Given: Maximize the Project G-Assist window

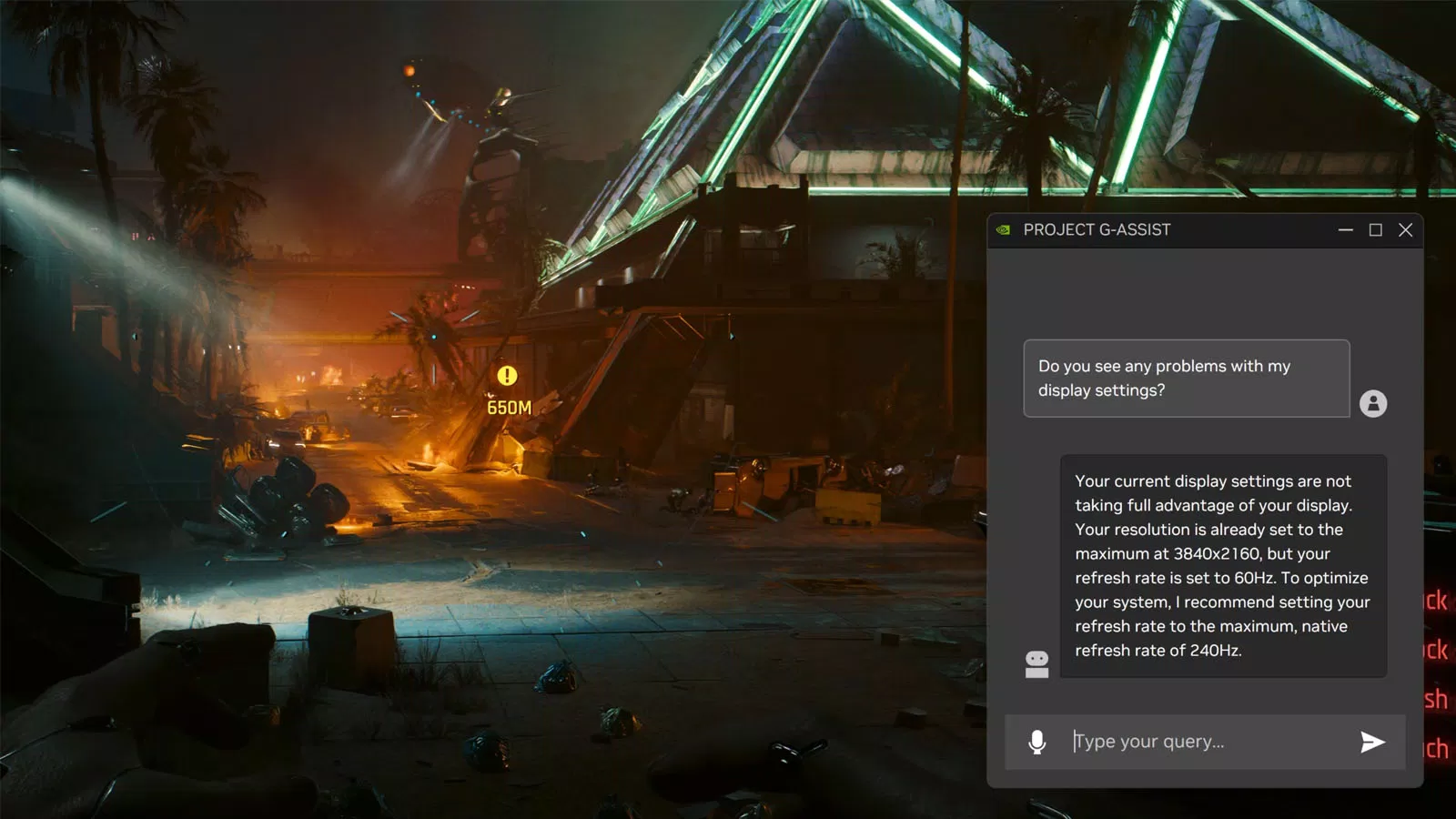Looking at the screenshot, I should point(1375,230).
